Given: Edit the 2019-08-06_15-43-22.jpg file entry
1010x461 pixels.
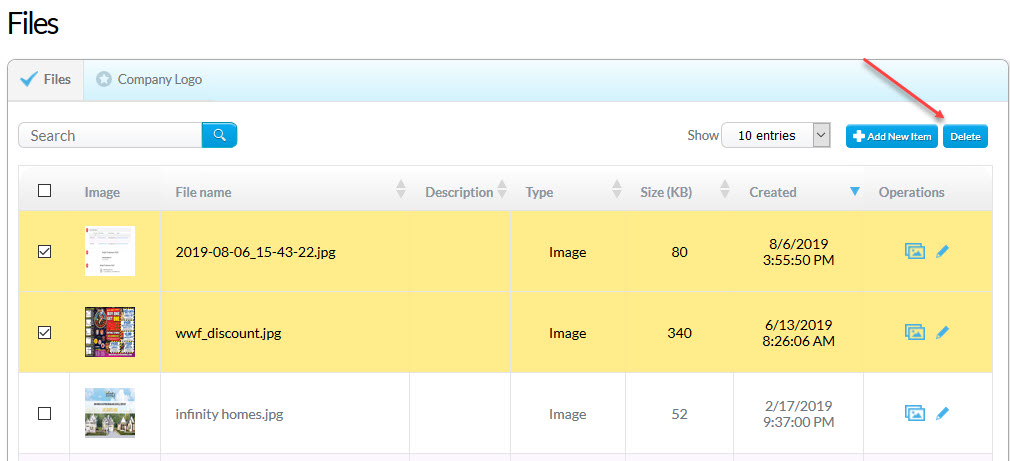Looking at the screenshot, I should coord(942,252).
